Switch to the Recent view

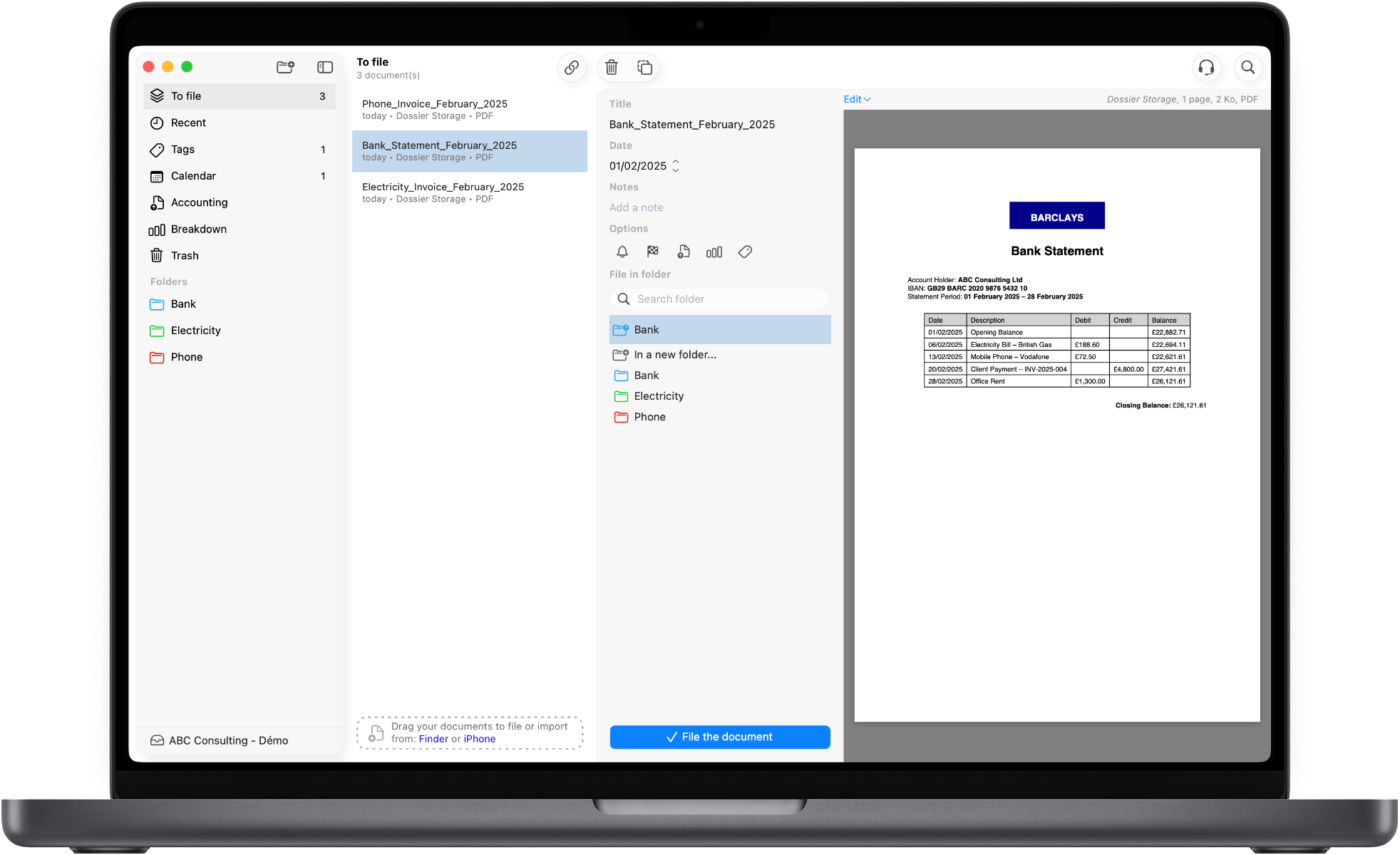188,123
